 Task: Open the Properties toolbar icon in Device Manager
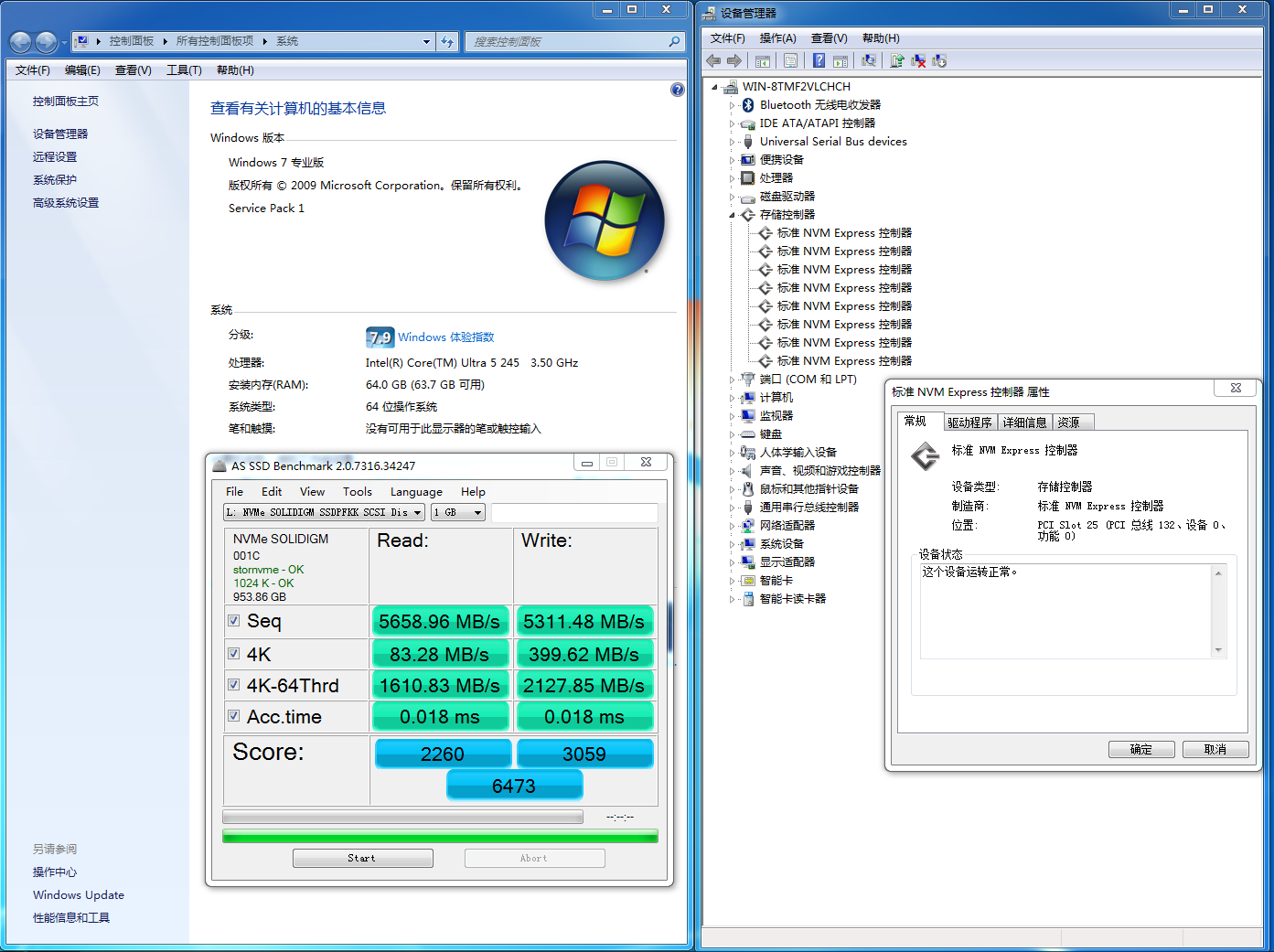click(791, 60)
